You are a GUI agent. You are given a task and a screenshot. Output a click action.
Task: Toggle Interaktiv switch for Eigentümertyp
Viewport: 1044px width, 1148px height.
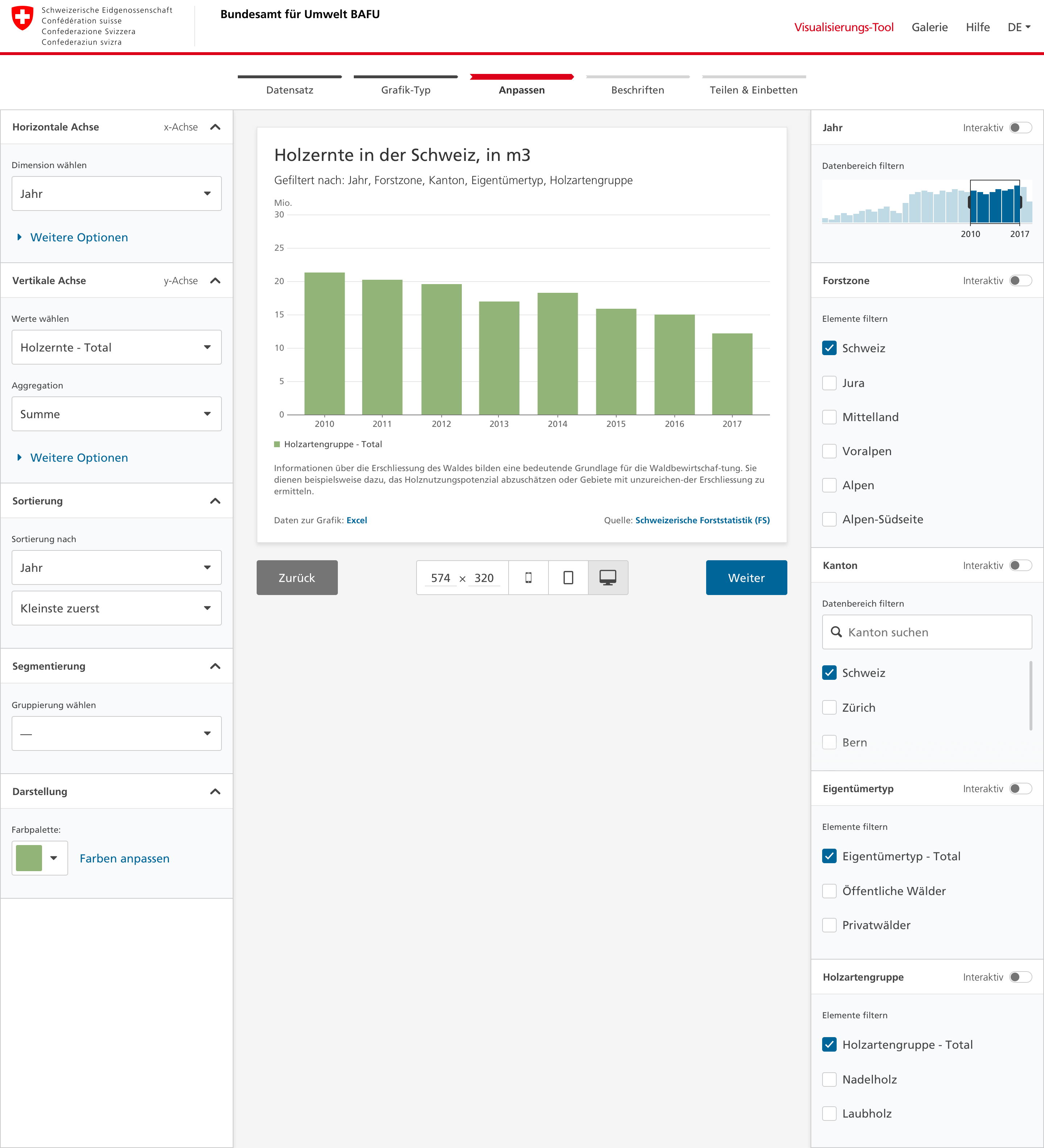pos(1020,788)
